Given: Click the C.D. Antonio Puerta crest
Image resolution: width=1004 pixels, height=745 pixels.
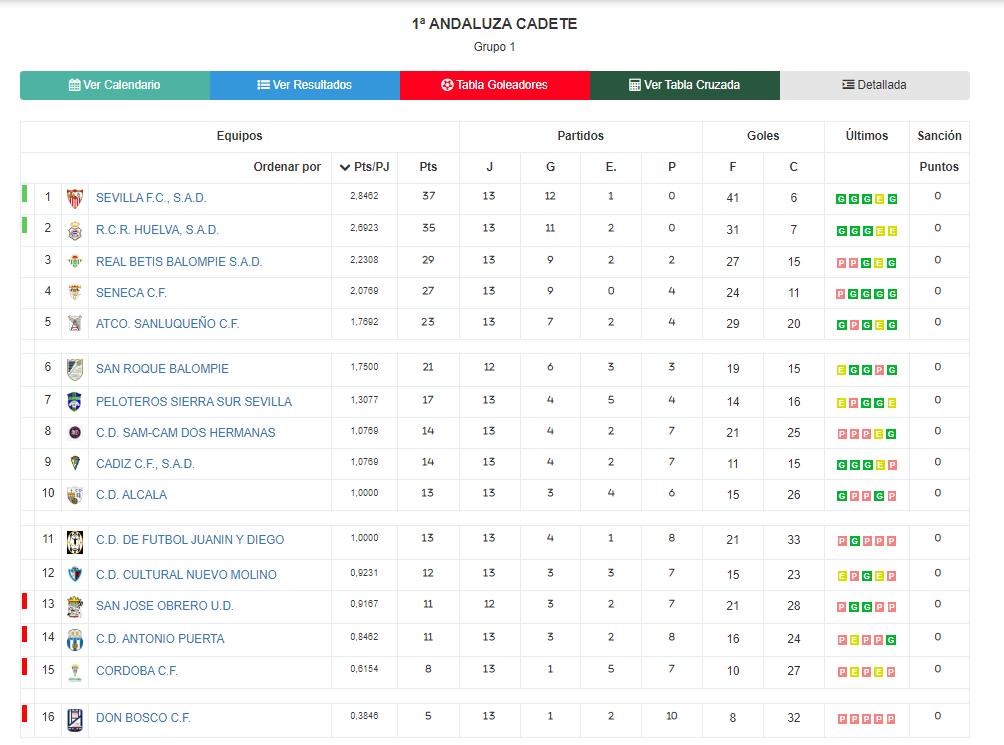Looking at the screenshot, I should [75, 640].
